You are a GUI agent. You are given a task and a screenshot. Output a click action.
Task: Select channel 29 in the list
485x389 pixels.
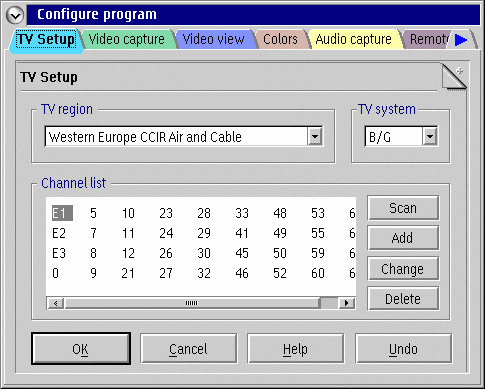click(x=204, y=233)
